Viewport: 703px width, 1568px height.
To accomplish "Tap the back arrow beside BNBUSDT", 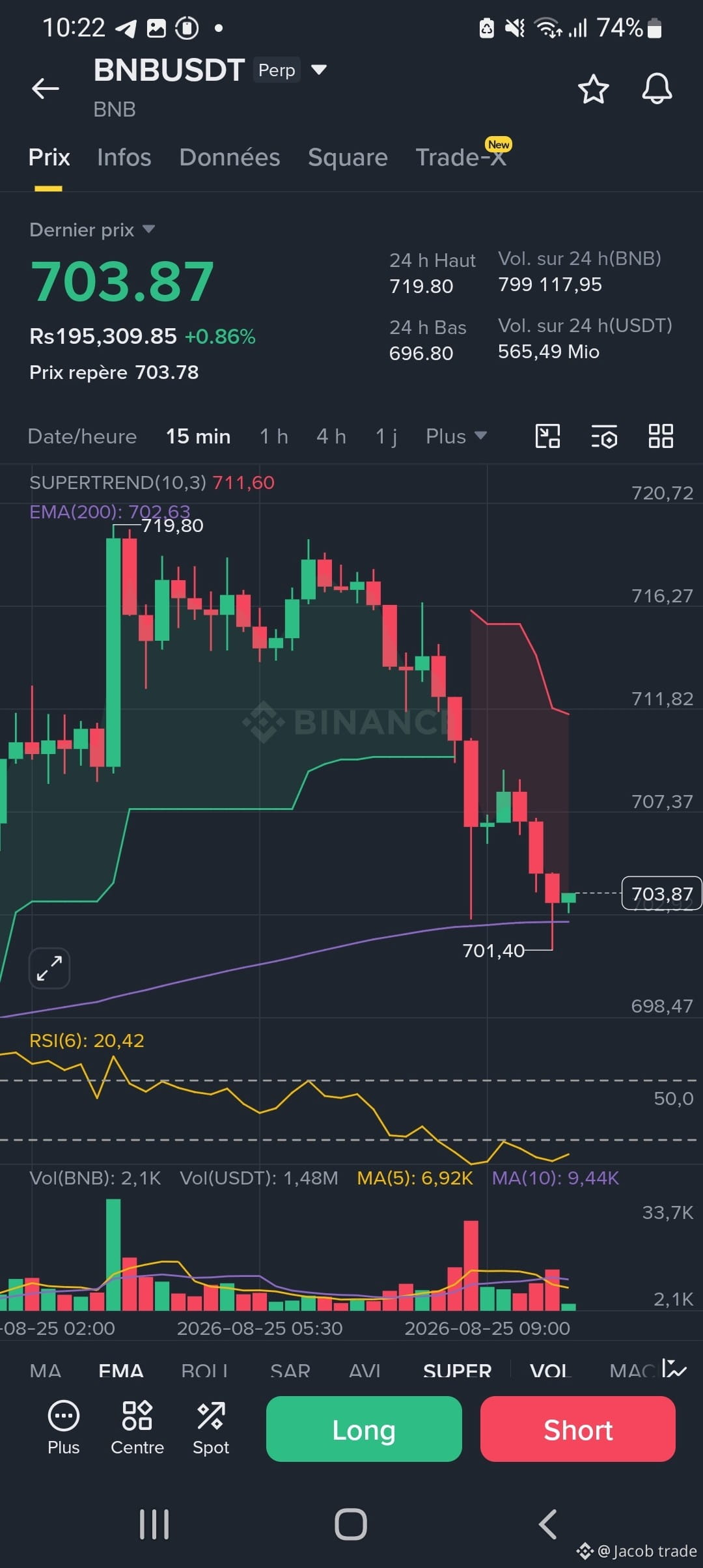I will click(46, 89).
